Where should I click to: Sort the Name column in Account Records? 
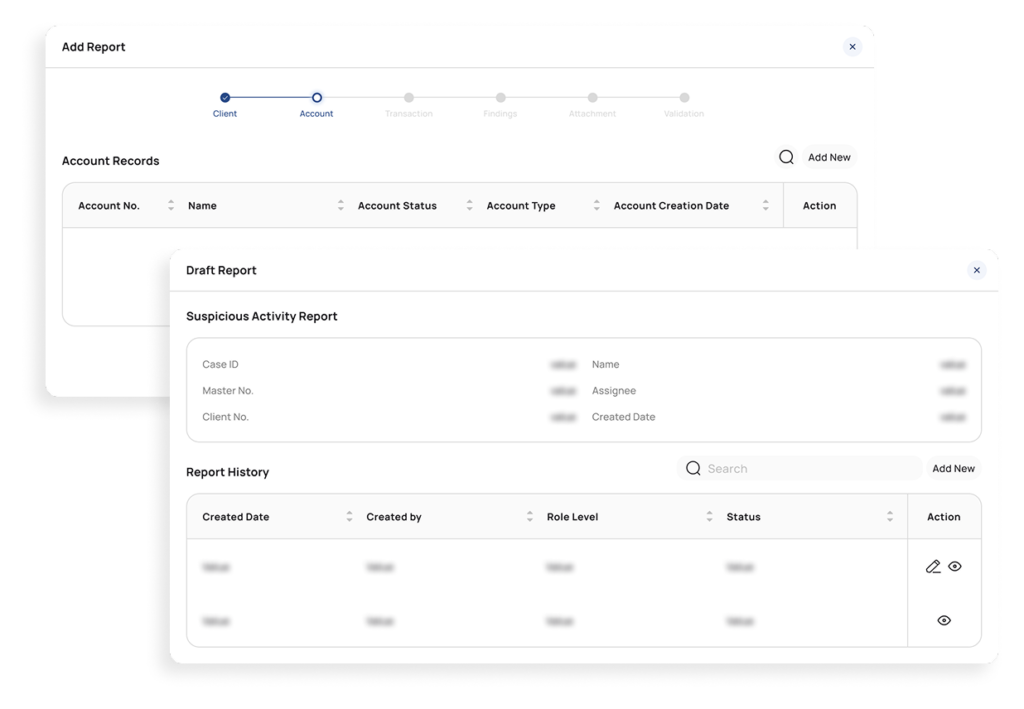[x=341, y=204]
